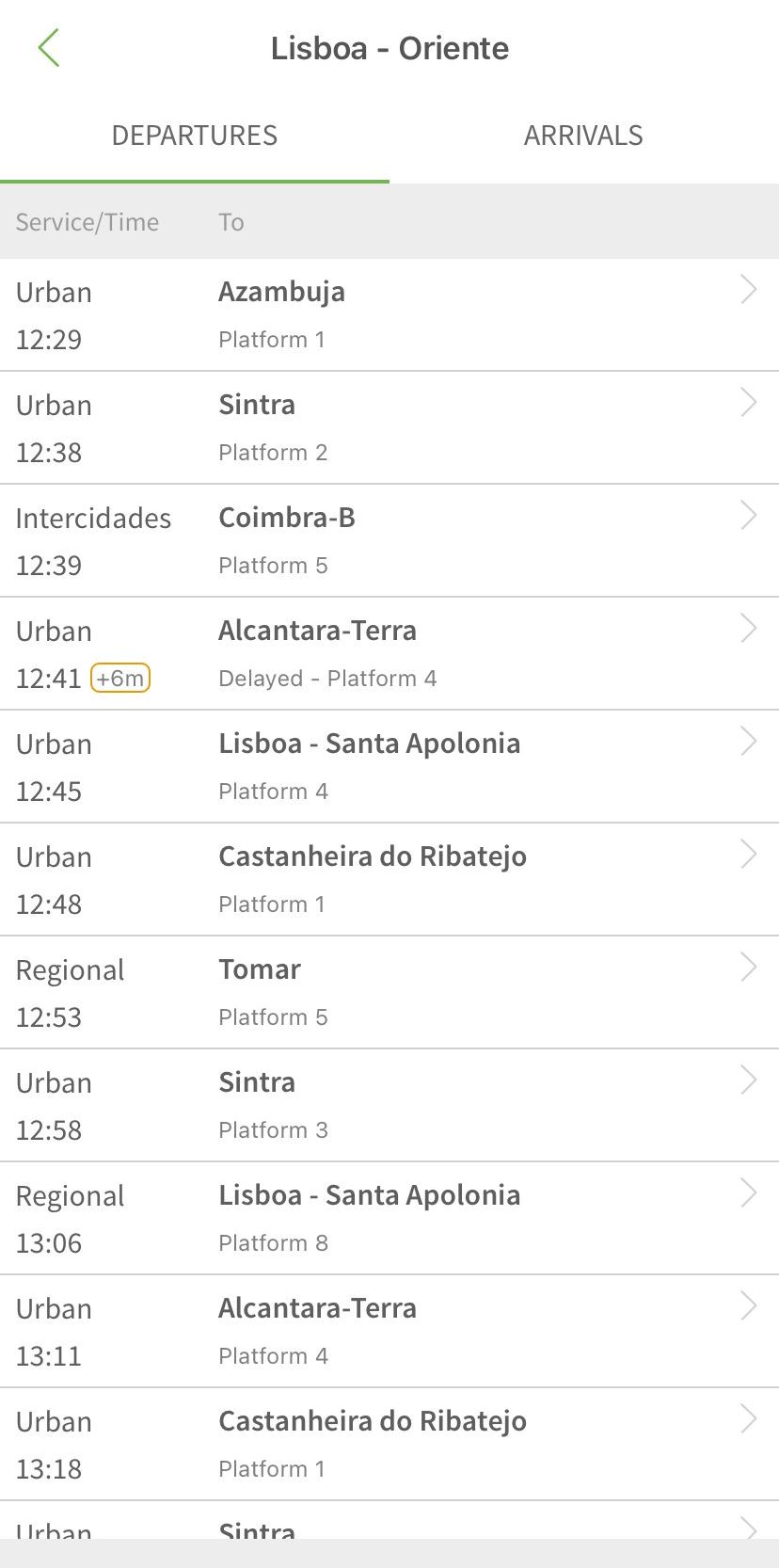Tap the Lisboa - Oriente station title
The height and width of the screenshot is (1568, 779).
[x=389, y=48]
